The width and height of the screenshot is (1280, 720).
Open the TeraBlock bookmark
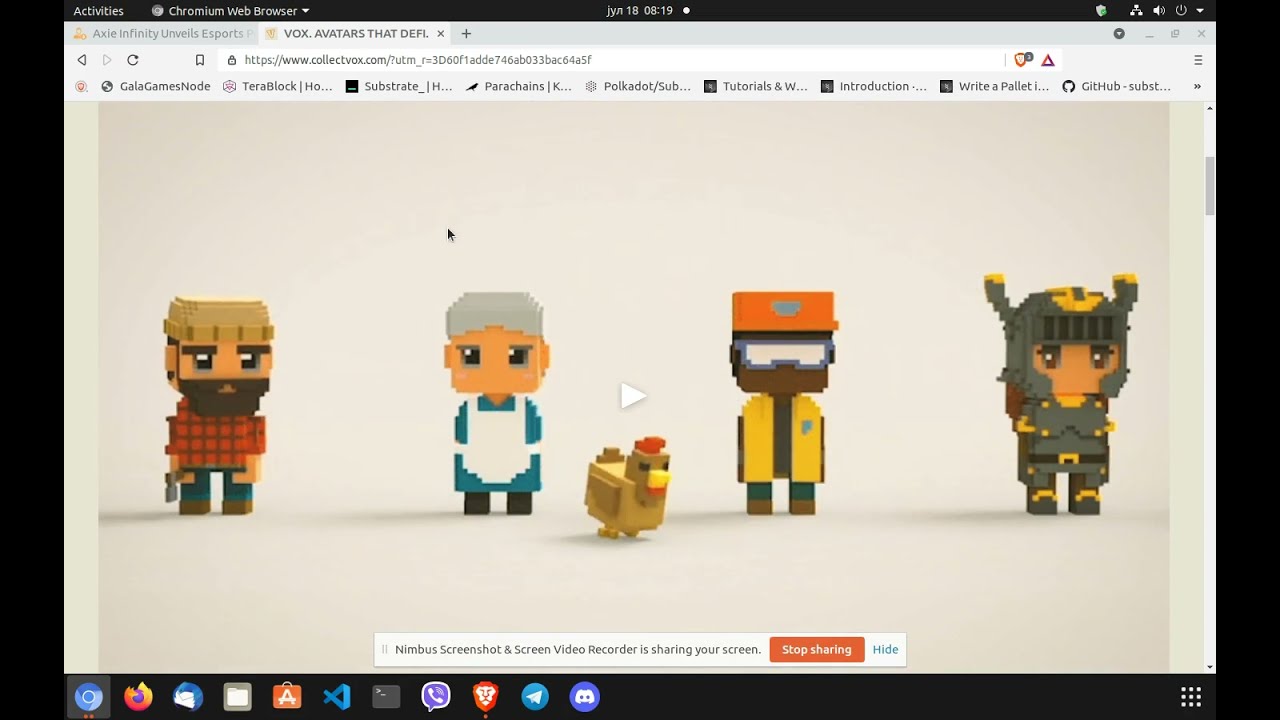point(278,86)
